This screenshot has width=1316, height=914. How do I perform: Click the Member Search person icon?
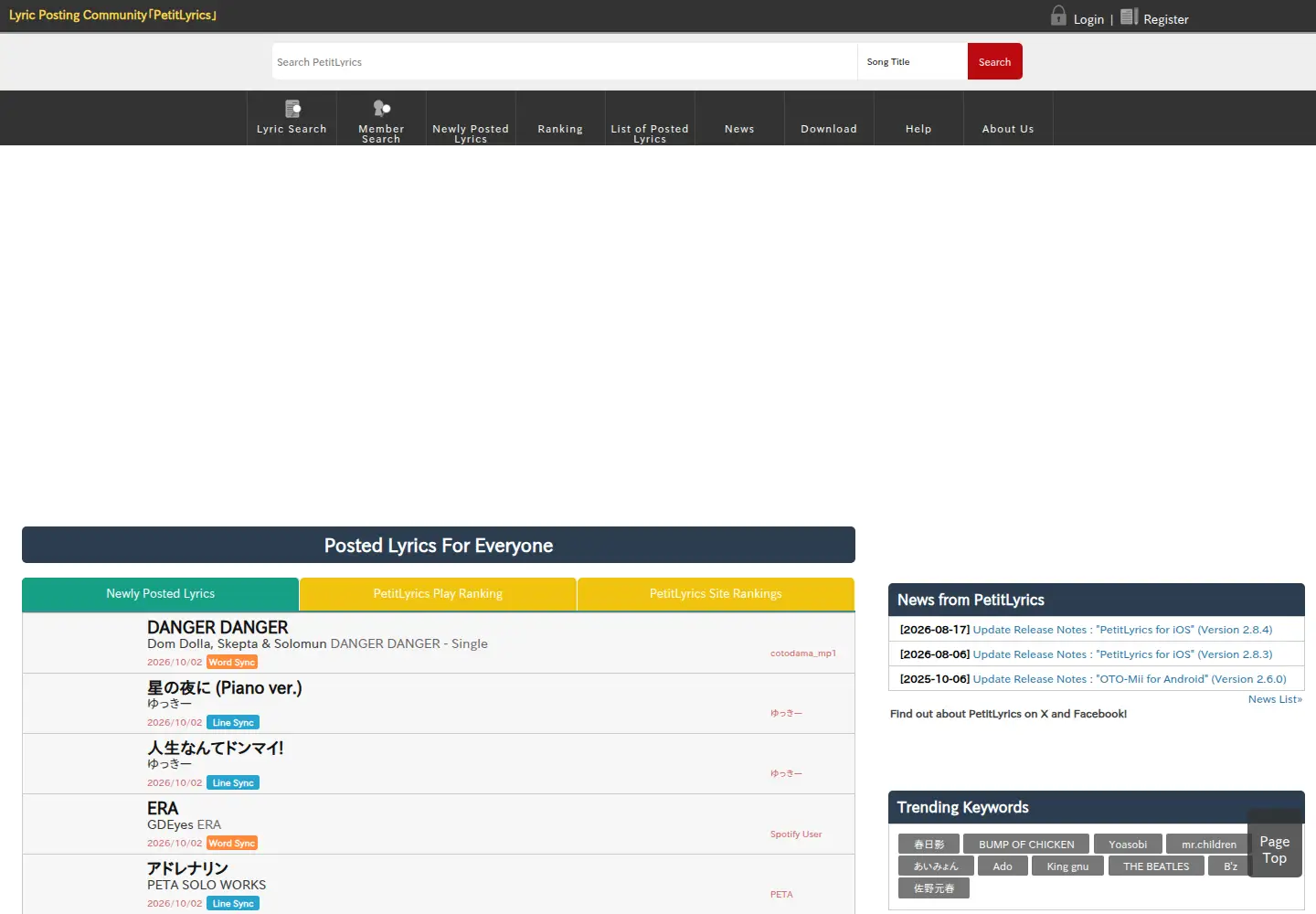tap(381, 109)
